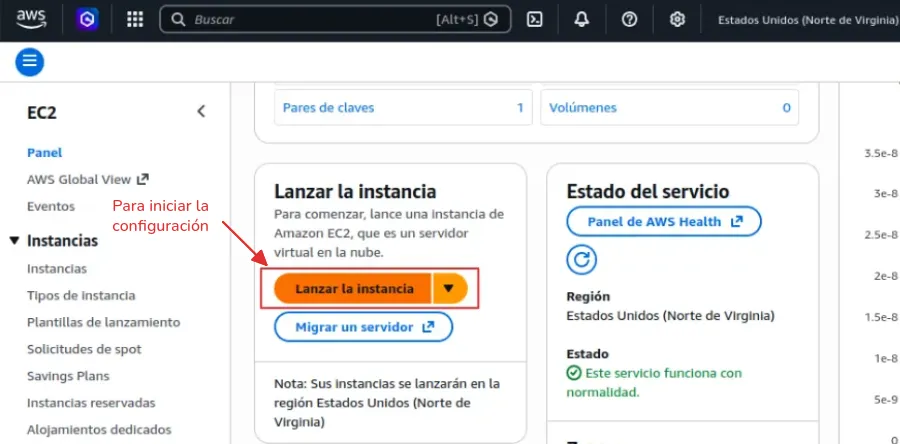The height and width of the screenshot is (444, 900).
Task: Click the Estado del servicio heading
Action: (648, 192)
